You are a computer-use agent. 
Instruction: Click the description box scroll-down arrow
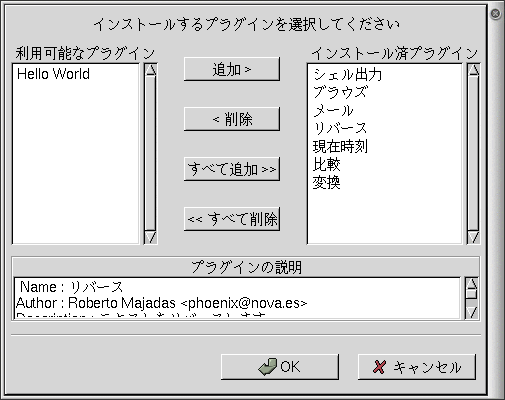(472, 312)
